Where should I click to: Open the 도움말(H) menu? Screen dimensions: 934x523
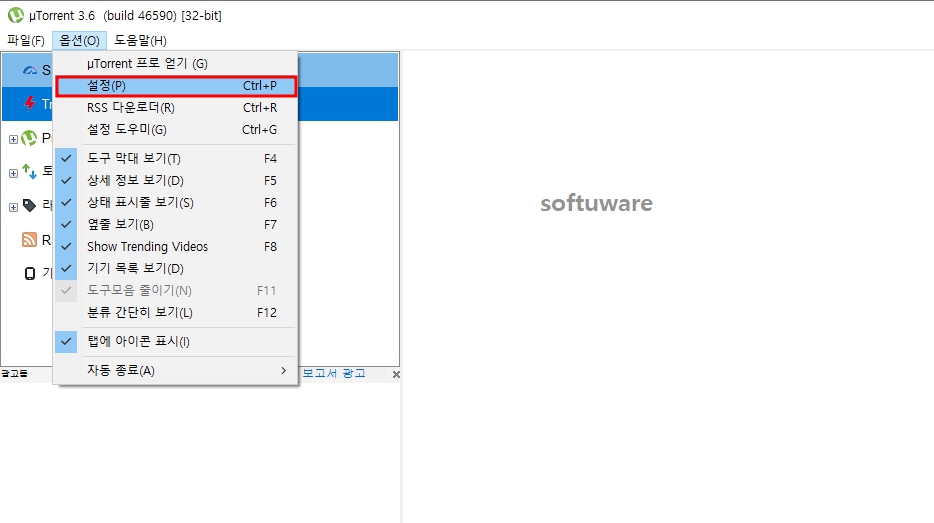tap(141, 41)
